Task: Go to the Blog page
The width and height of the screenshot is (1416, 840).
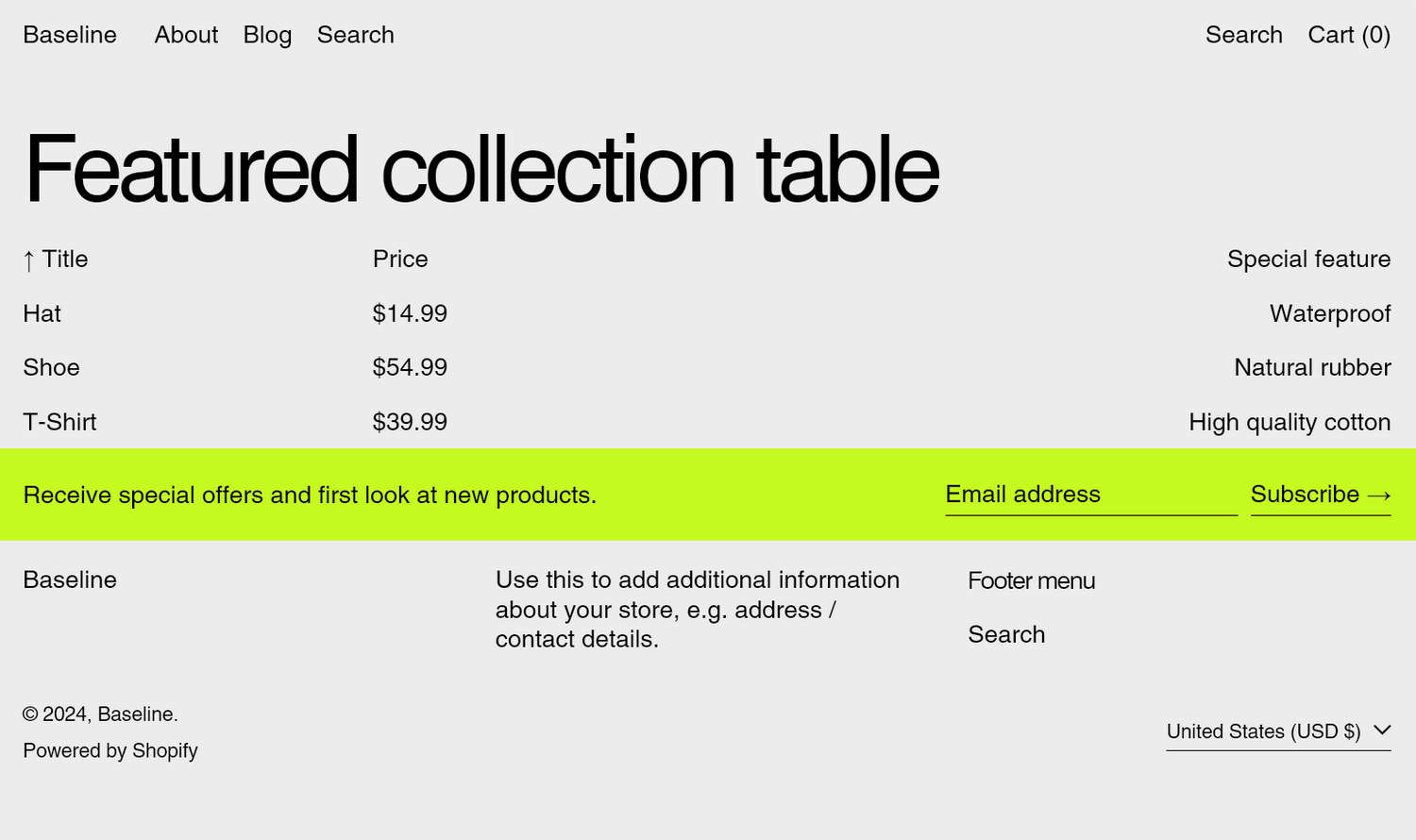Action: [x=267, y=35]
